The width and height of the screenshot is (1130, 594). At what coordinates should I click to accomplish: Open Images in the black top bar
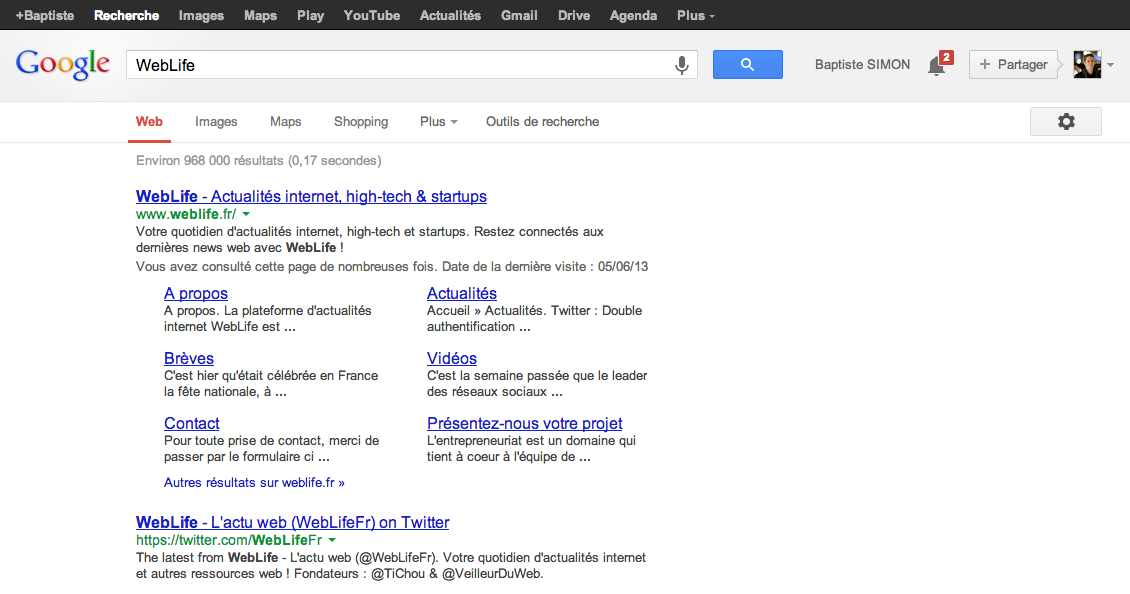pos(201,15)
